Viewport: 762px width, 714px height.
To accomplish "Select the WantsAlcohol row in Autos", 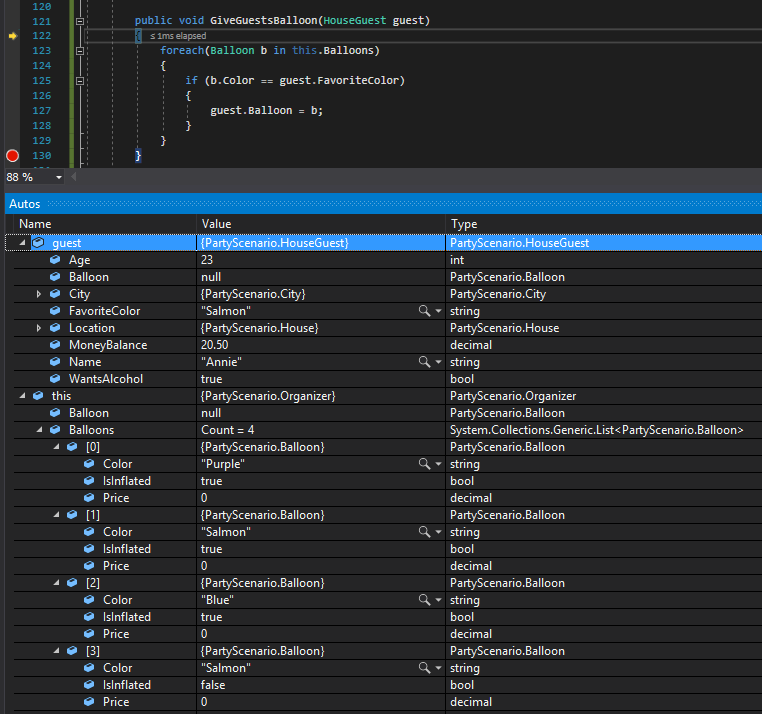I will tap(105, 379).
